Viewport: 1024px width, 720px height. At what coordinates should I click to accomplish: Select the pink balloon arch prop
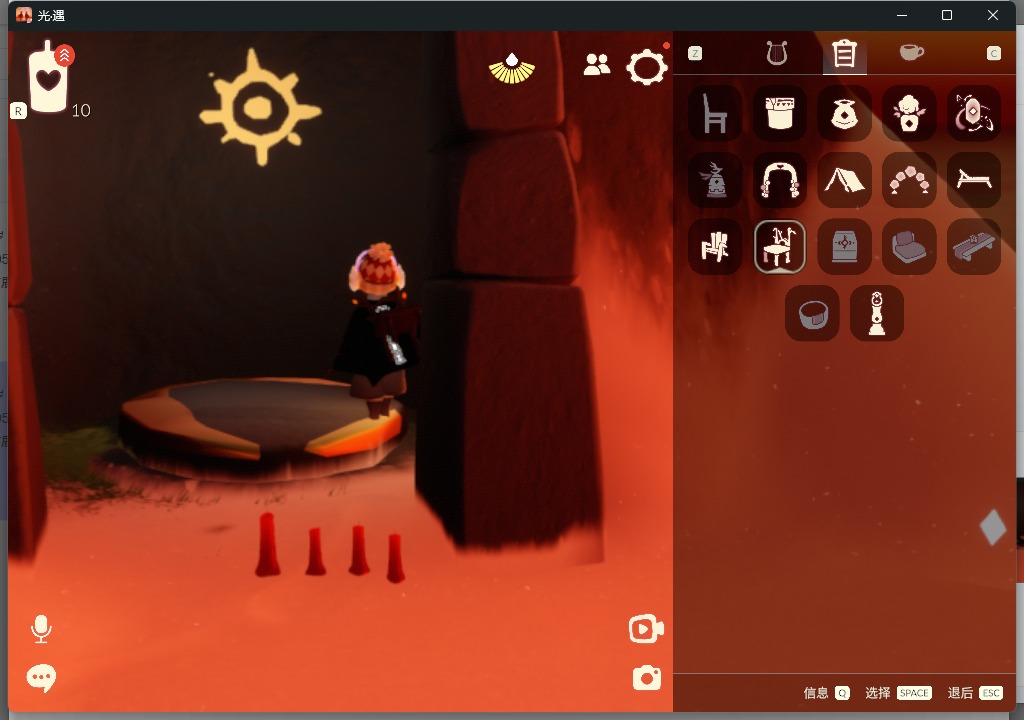point(908,180)
